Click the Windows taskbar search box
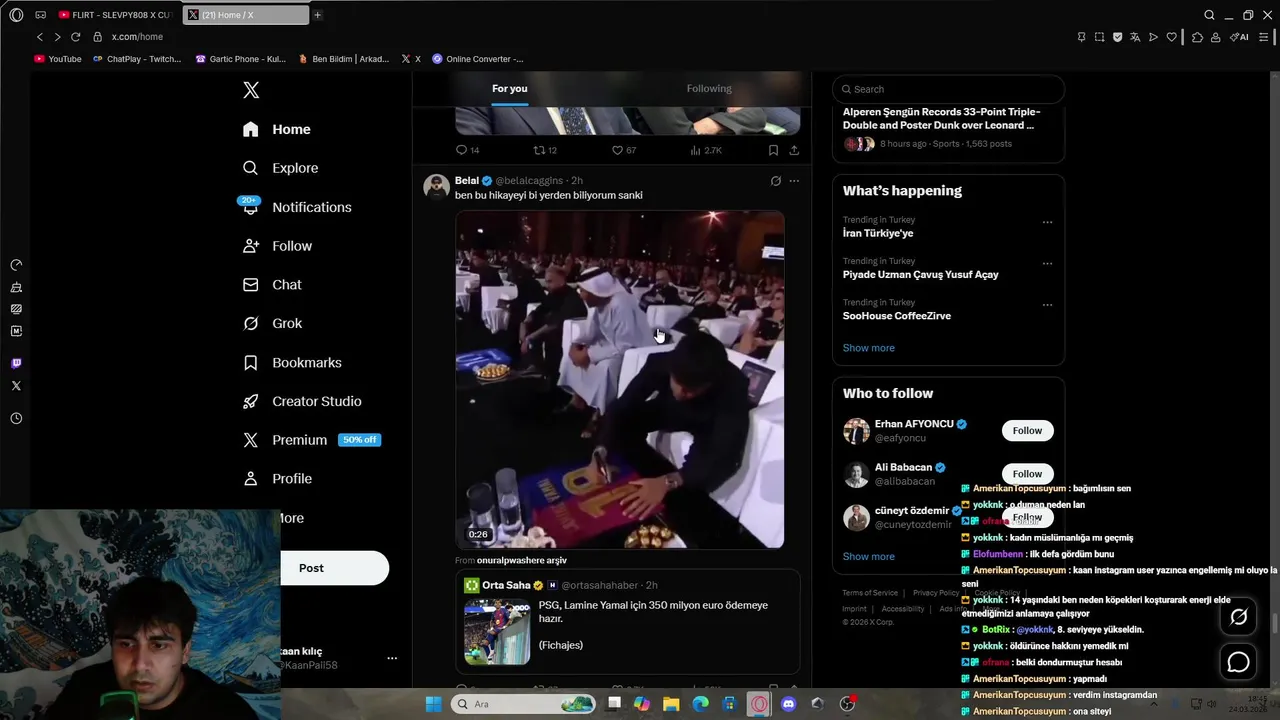 pyautogui.click(x=523, y=704)
